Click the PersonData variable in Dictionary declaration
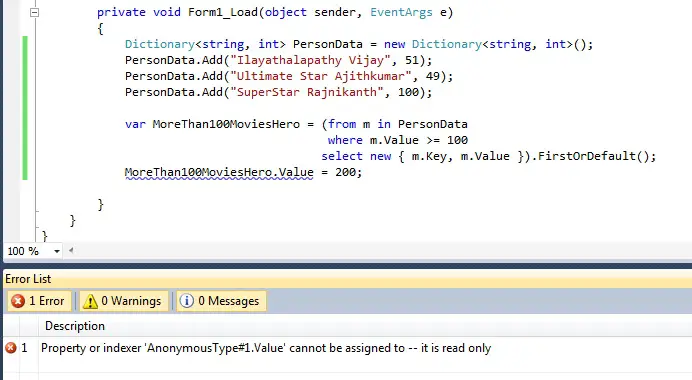The width and height of the screenshot is (692, 380). [327, 44]
